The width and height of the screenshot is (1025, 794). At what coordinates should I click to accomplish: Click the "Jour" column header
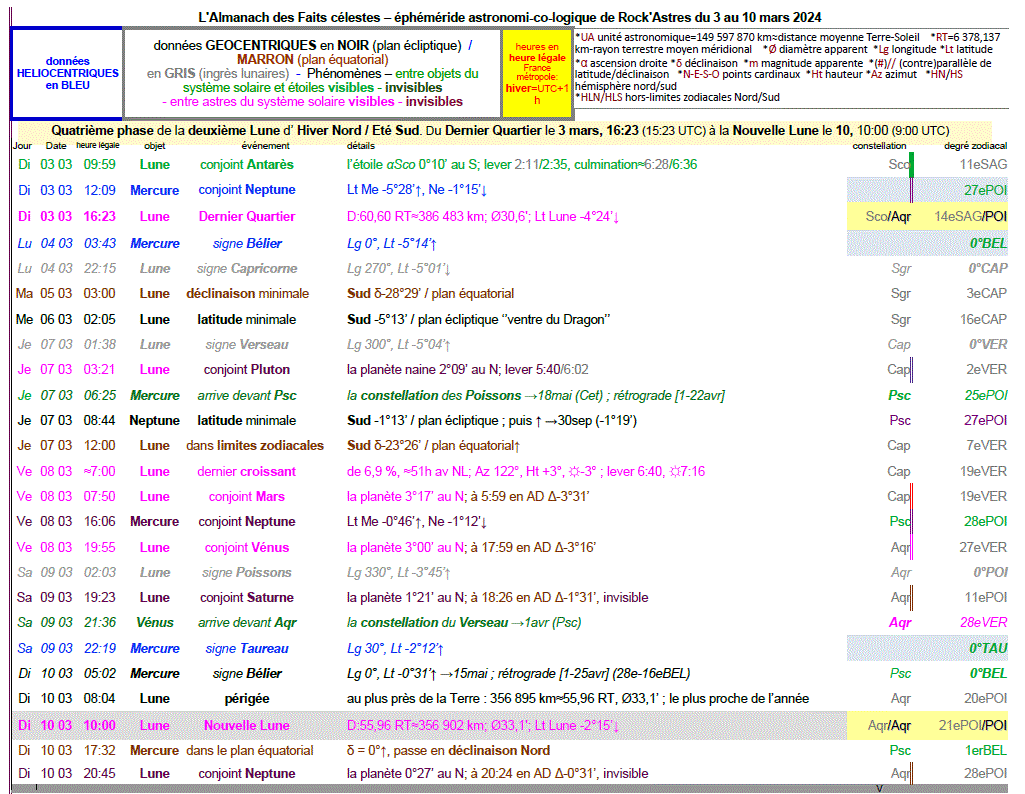(22, 146)
